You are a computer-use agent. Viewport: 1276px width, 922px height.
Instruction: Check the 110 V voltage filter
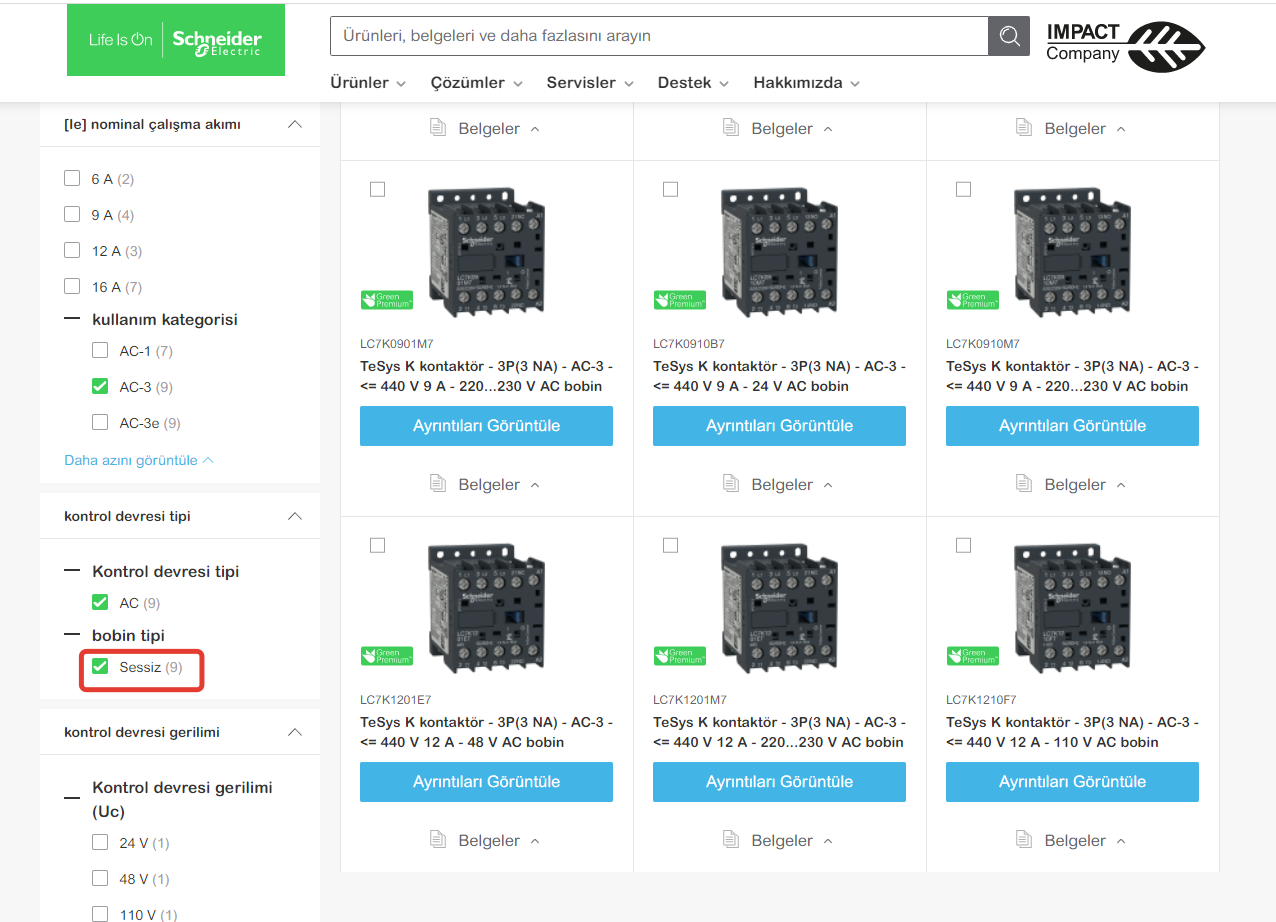coord(100,913)
